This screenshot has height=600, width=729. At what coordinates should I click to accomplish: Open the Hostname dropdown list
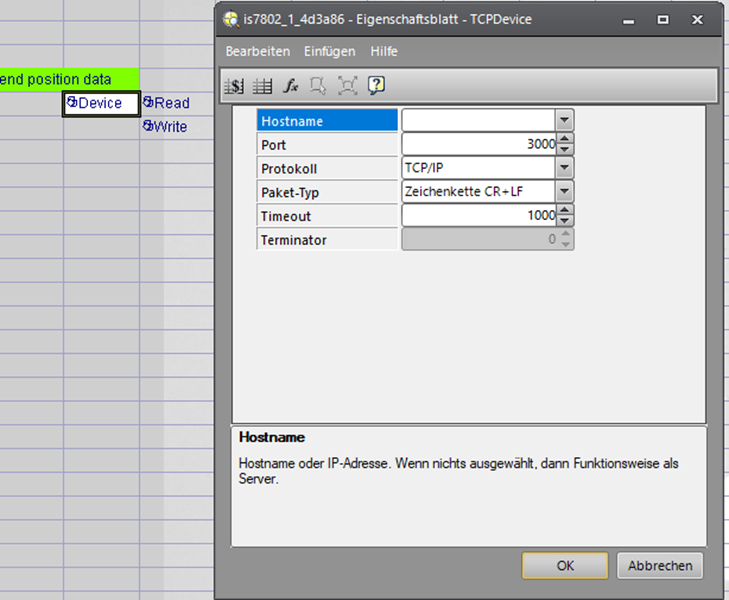(x=565, y=121)
